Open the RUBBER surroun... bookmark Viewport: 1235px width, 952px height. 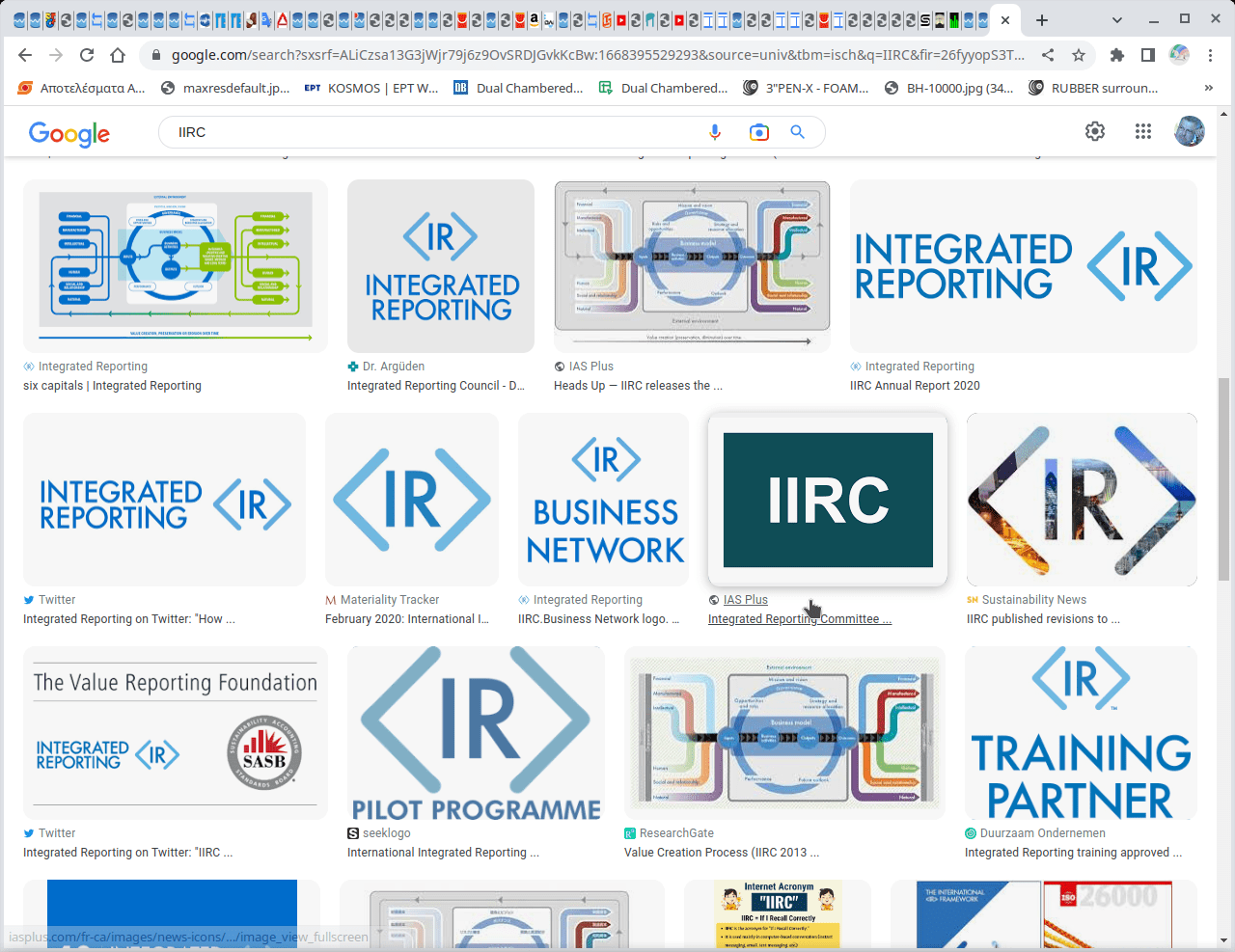pyautogui.click(x=1094, y=88)
